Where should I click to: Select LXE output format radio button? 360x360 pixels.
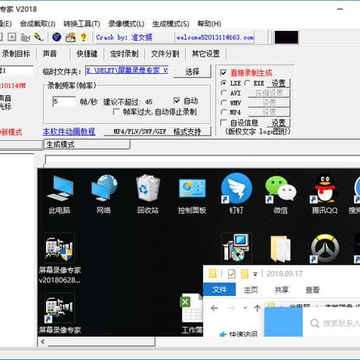pos(224,83)
